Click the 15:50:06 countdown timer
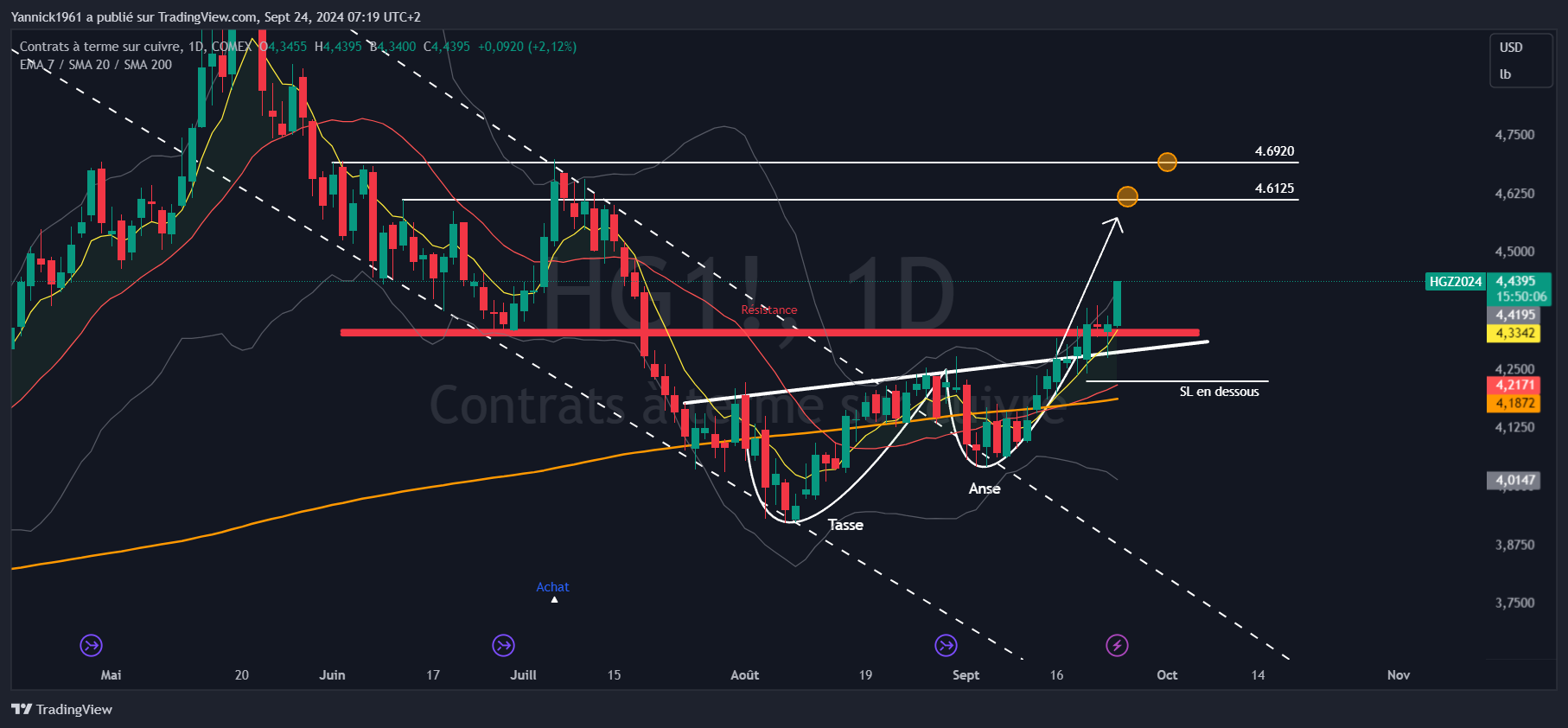Image resolution: width=1568 pixels, height=728 pixels. coord(1521,297)
